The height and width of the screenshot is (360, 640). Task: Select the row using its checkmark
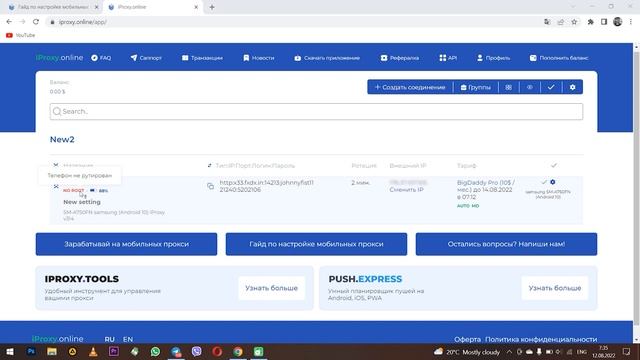tap(544, 182)
